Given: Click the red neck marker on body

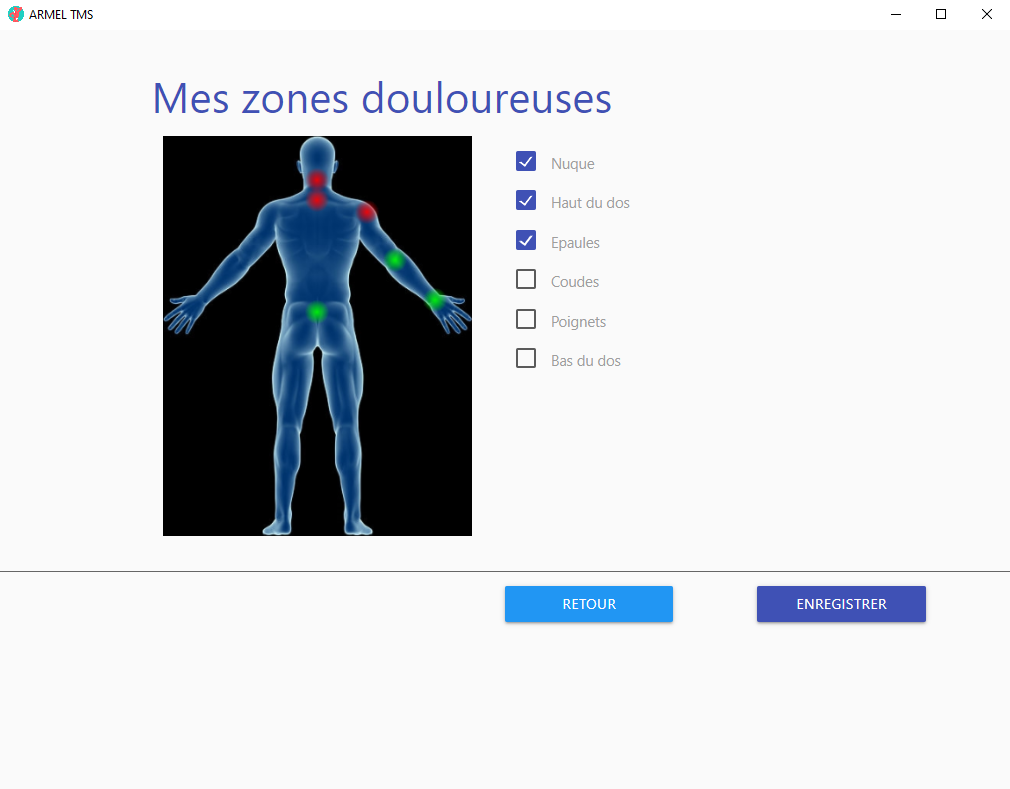Looking at the screenshot, I should point(316,180).
